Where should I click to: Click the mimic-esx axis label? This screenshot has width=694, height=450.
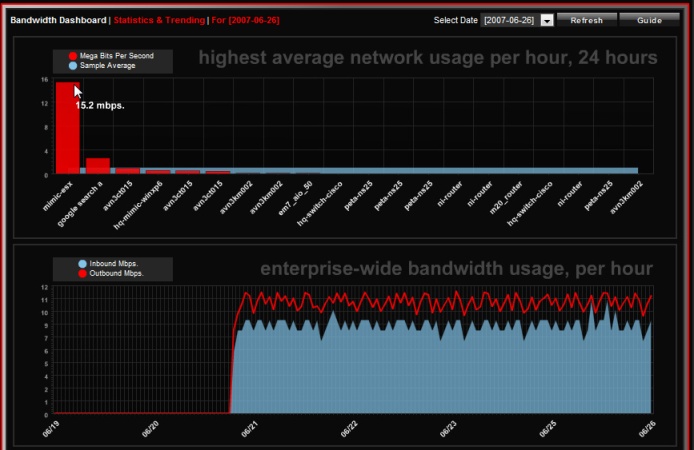tap(58, 196)
